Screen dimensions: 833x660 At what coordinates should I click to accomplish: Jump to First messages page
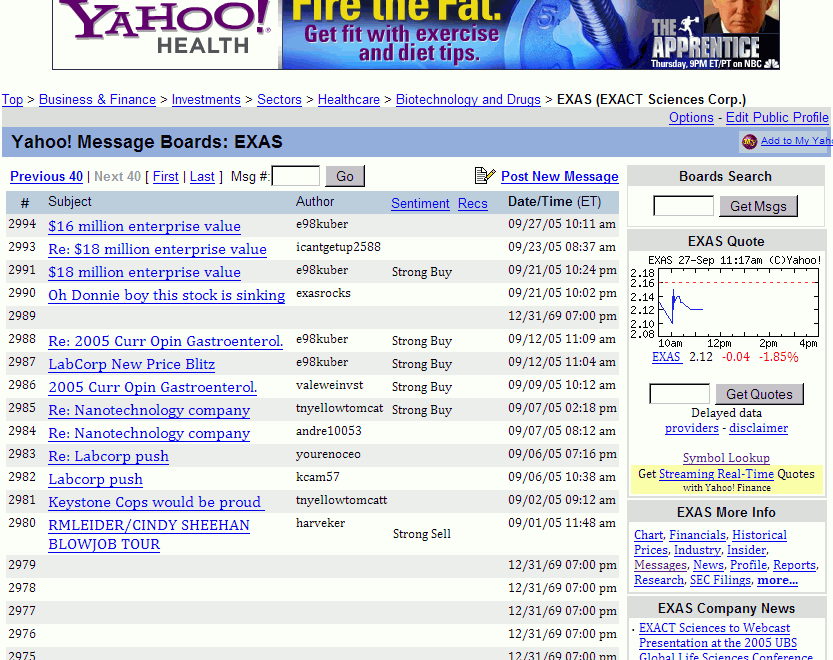pyautogui.click(x=166, y=176)
